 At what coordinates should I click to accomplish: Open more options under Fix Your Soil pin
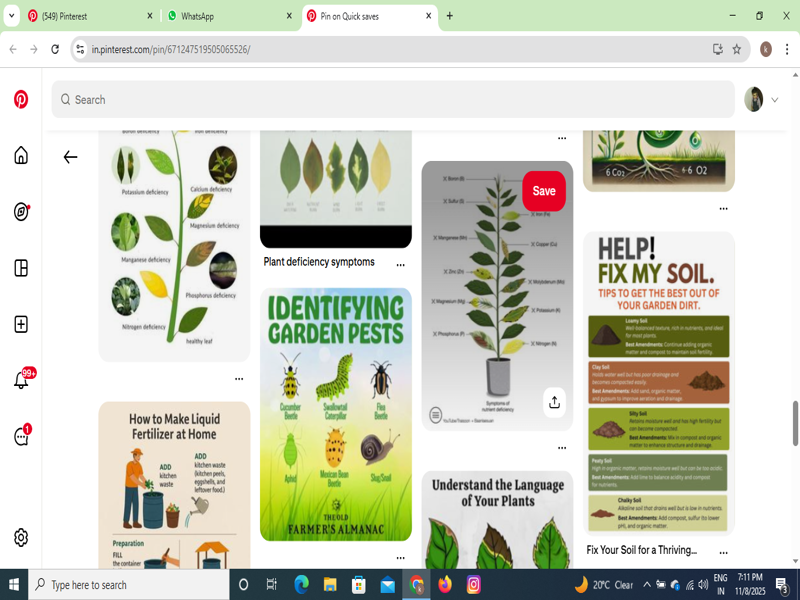point(723,552)
